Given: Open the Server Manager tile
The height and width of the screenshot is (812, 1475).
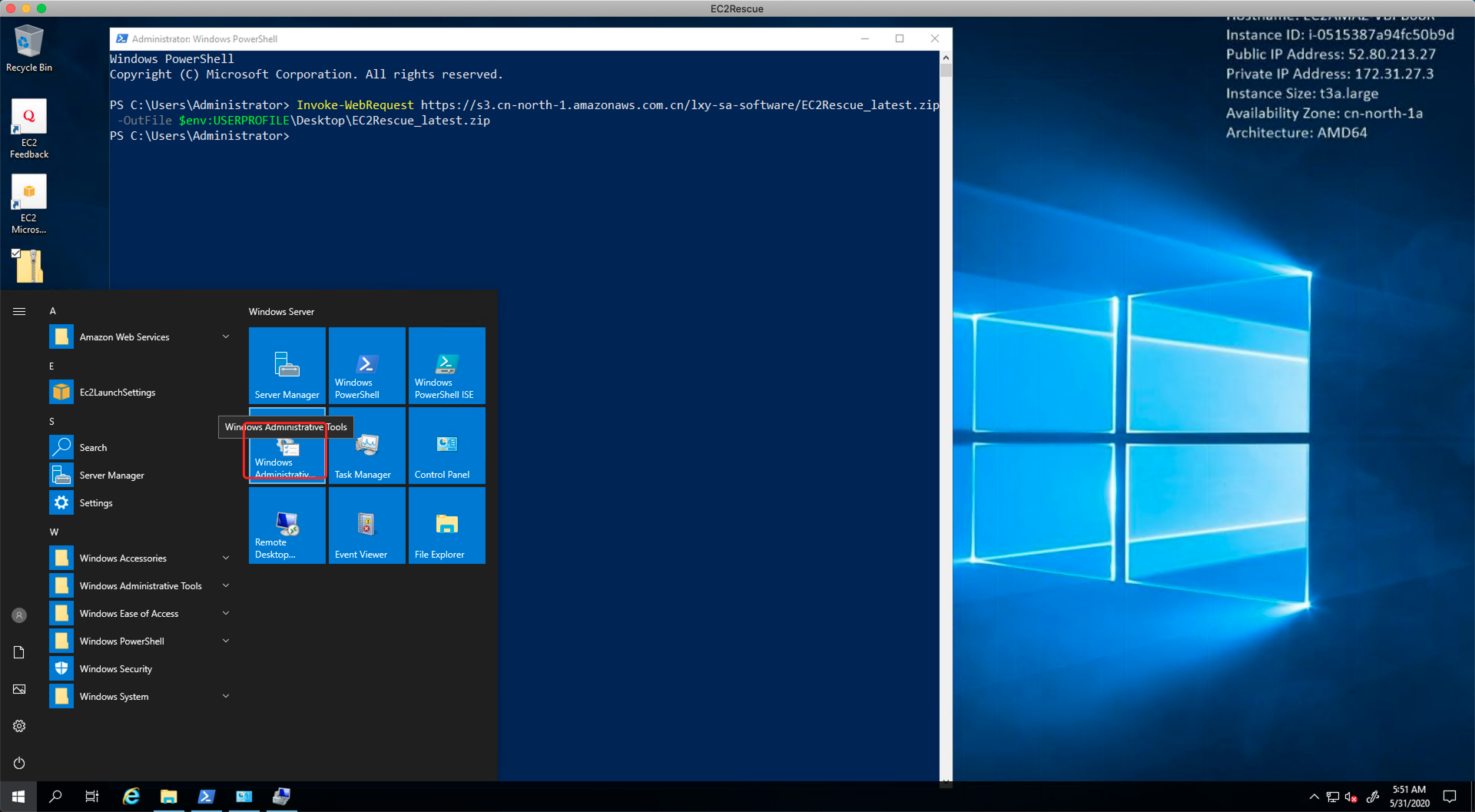Looking at the screenshot, I should pos(287,366).
